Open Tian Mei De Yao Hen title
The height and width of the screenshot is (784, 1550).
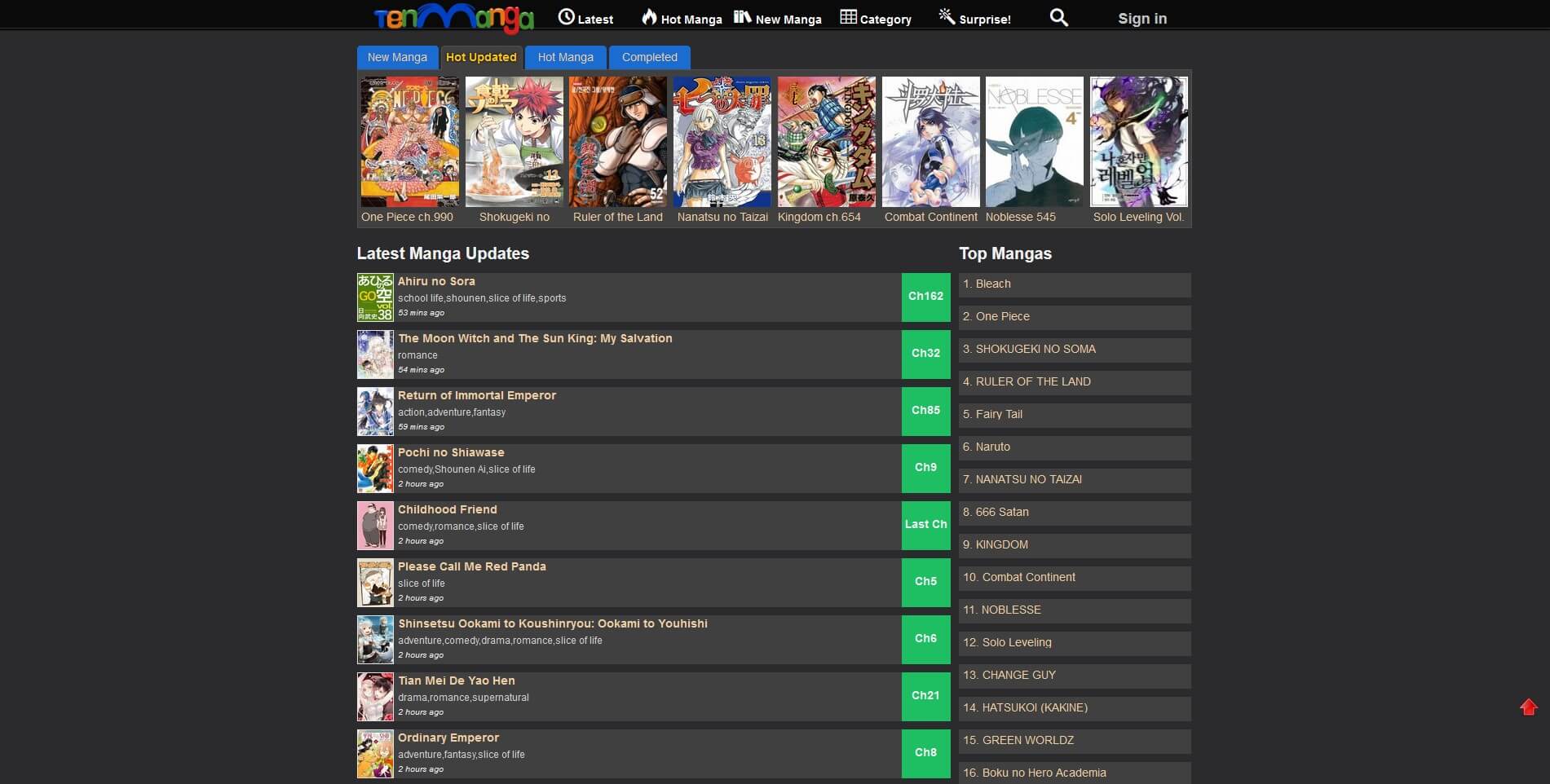pyautogui.click(x=457, y=680)
